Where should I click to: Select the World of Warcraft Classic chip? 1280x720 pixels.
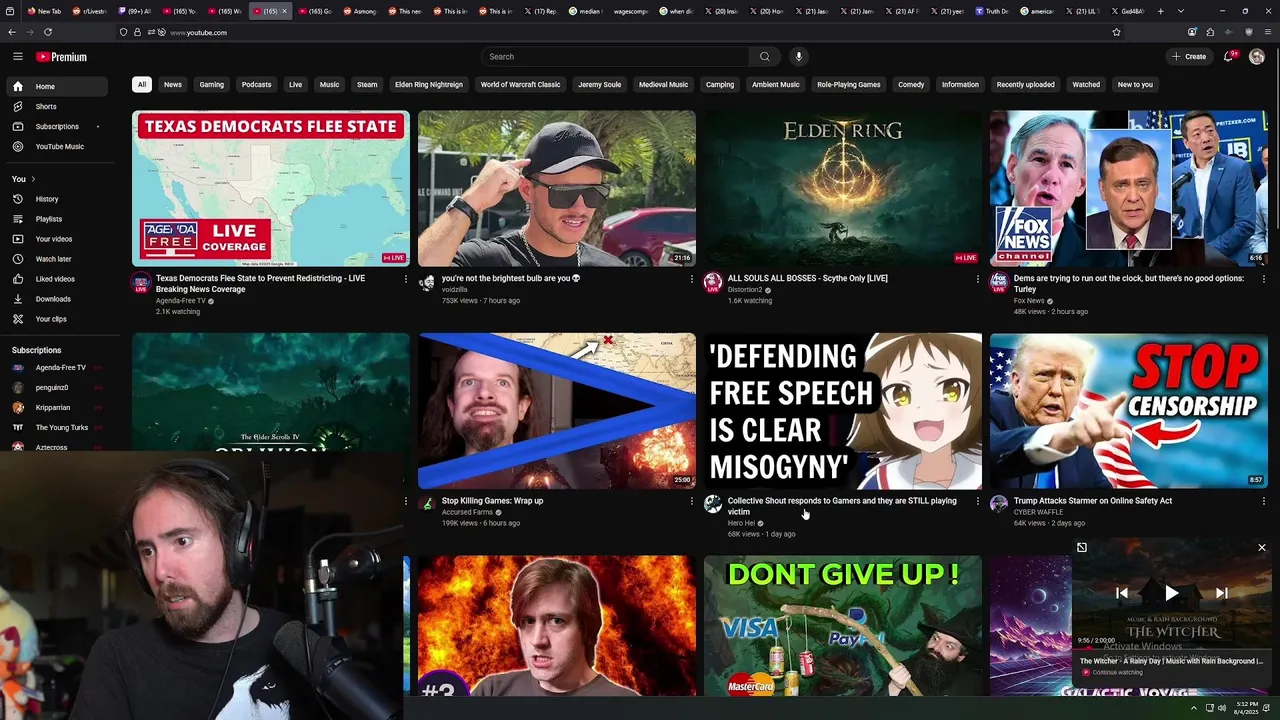(x=520, y=85)
